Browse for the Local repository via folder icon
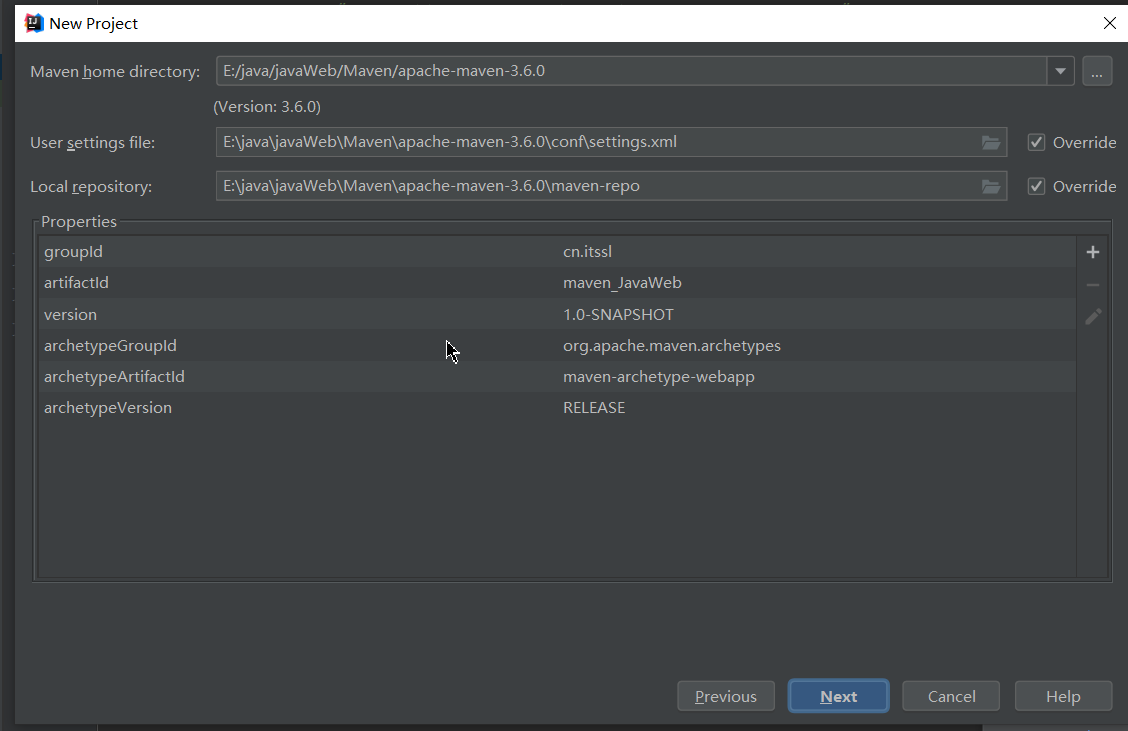1128x731 pixels. [x=991, y=186]
